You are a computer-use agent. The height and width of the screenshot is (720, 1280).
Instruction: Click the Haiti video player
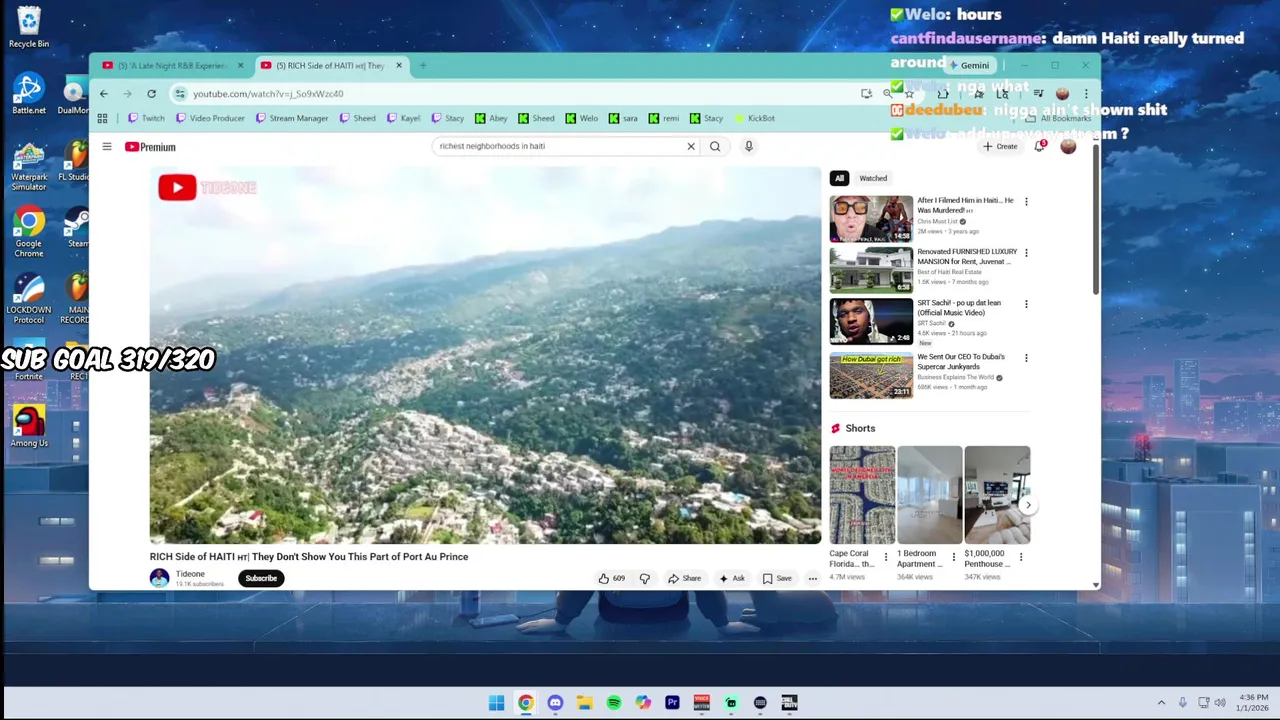485,356
